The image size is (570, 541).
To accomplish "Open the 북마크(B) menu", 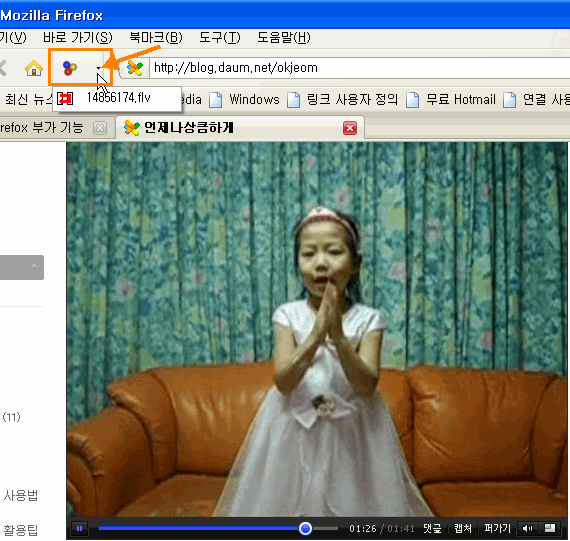I will 156,37.
